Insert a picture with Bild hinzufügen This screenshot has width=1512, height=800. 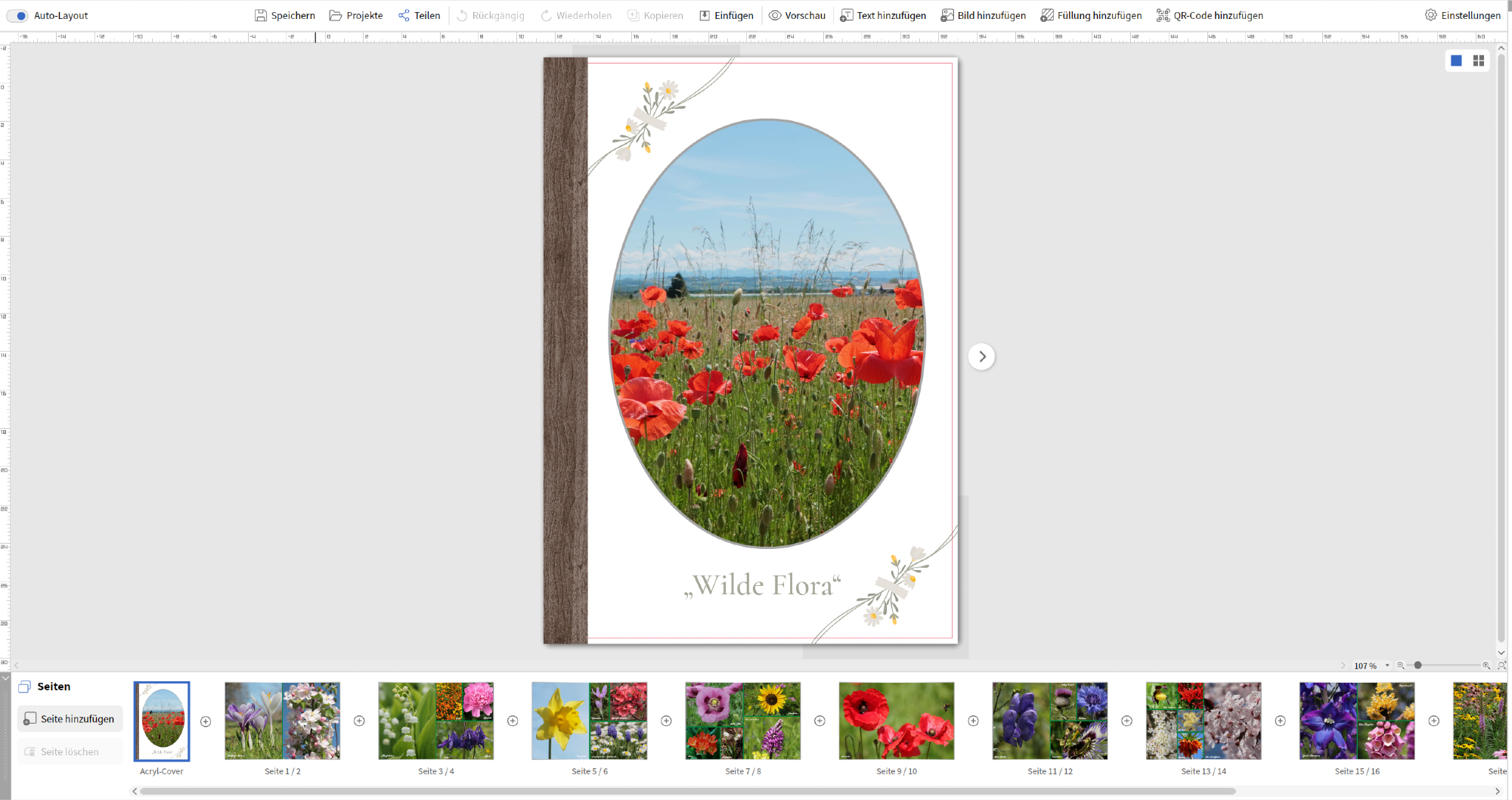click(984, 15)
